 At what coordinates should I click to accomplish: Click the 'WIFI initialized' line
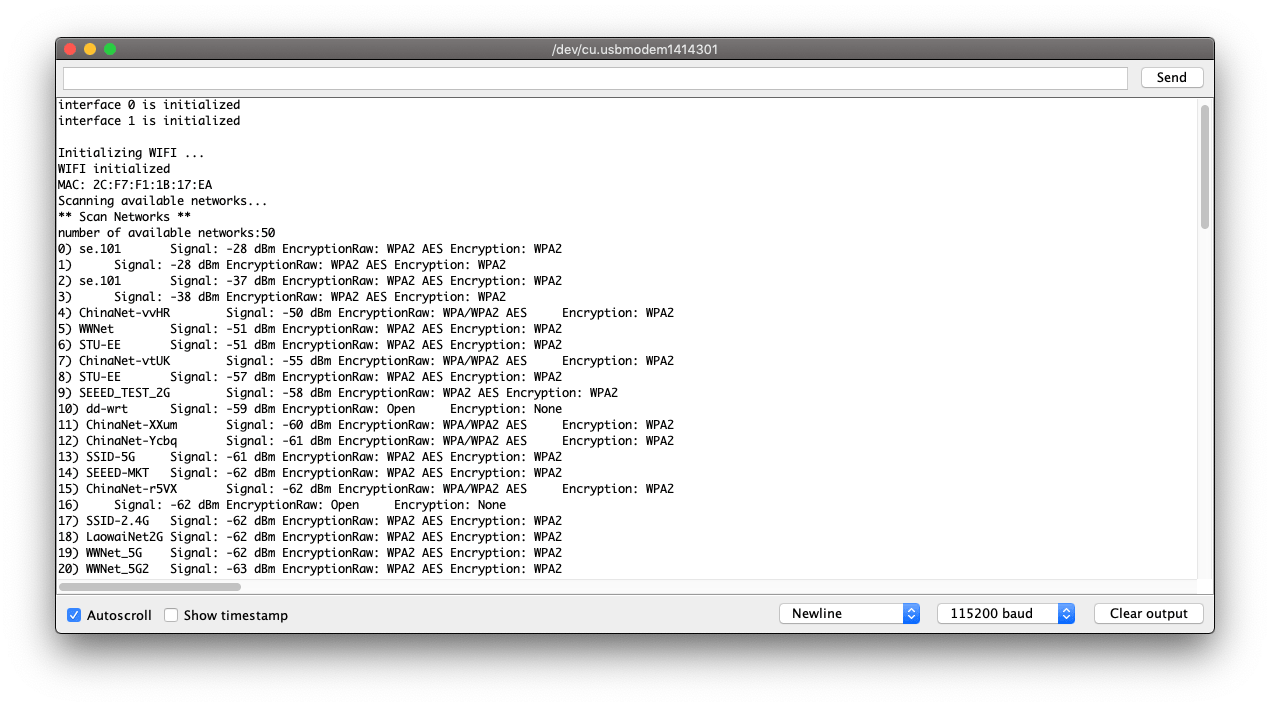click(114, 169)
